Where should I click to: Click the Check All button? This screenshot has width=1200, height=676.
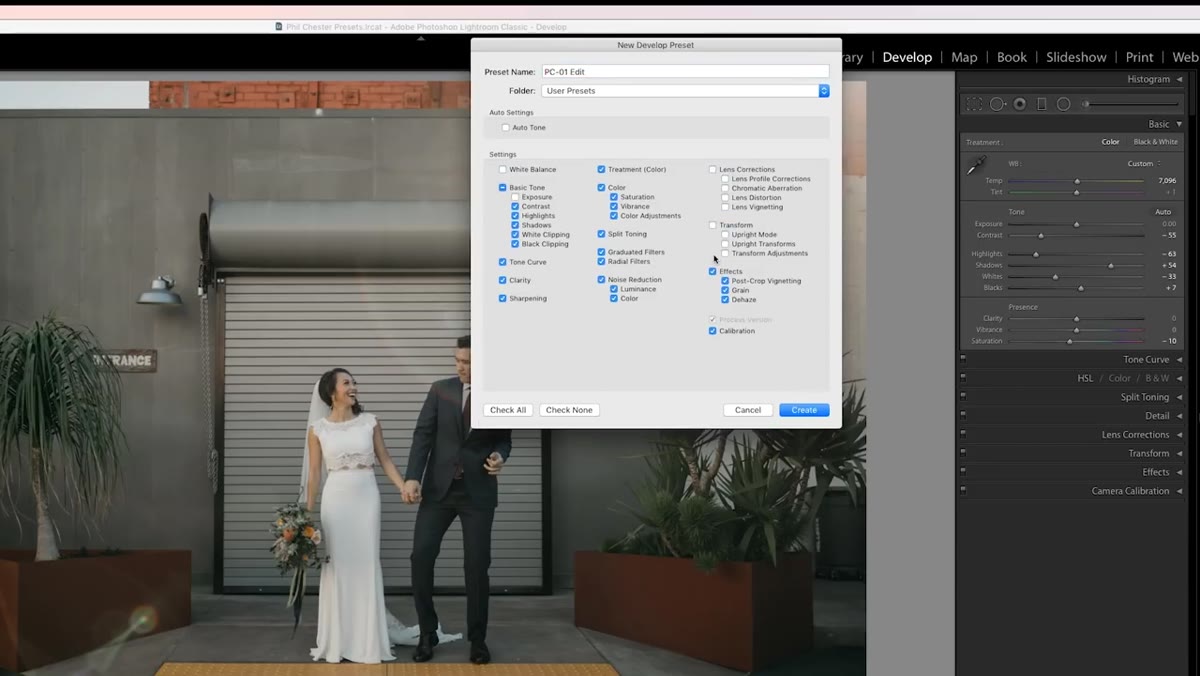508,410
